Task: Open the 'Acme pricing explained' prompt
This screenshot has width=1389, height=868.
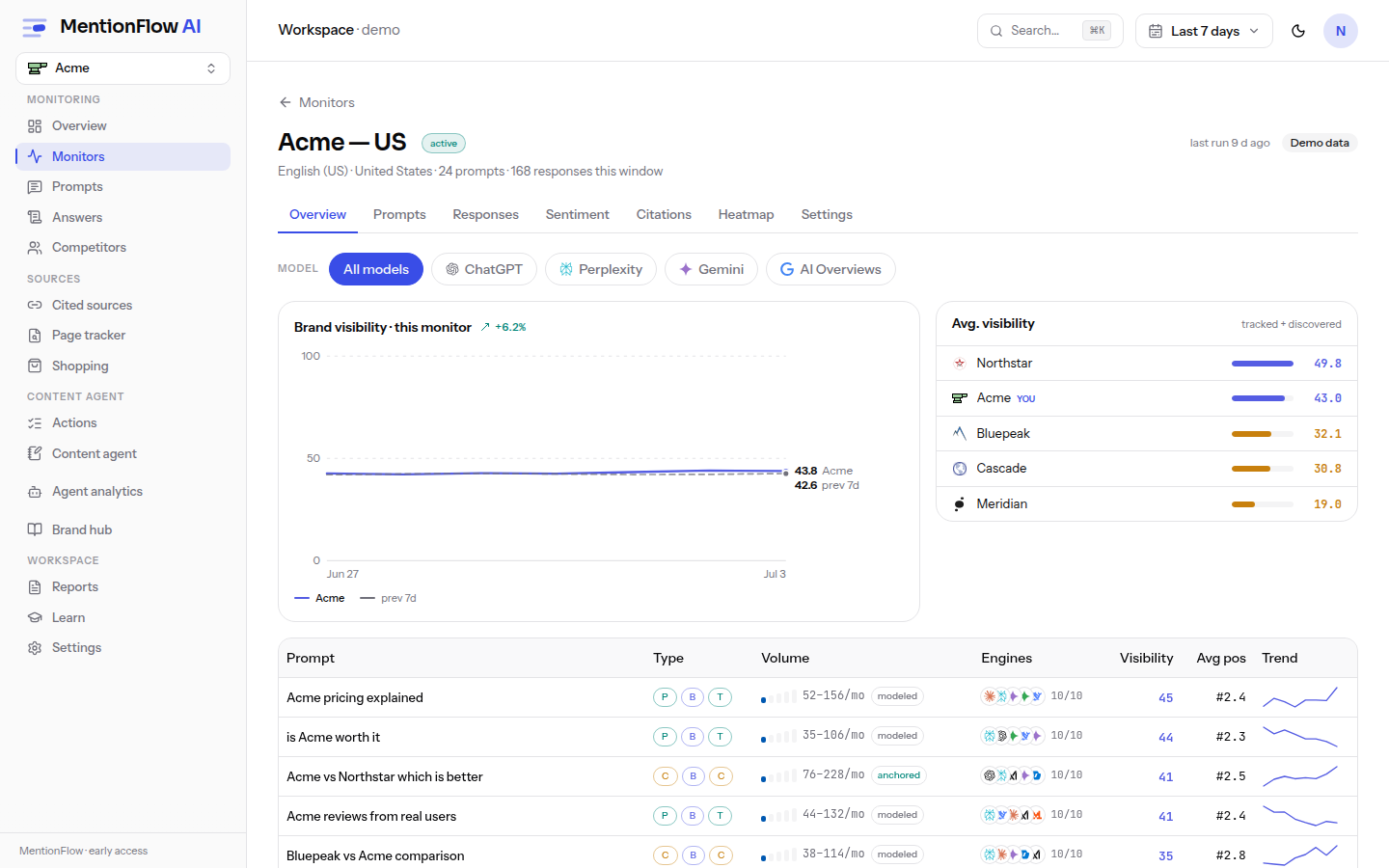Action: click(354, 697)
